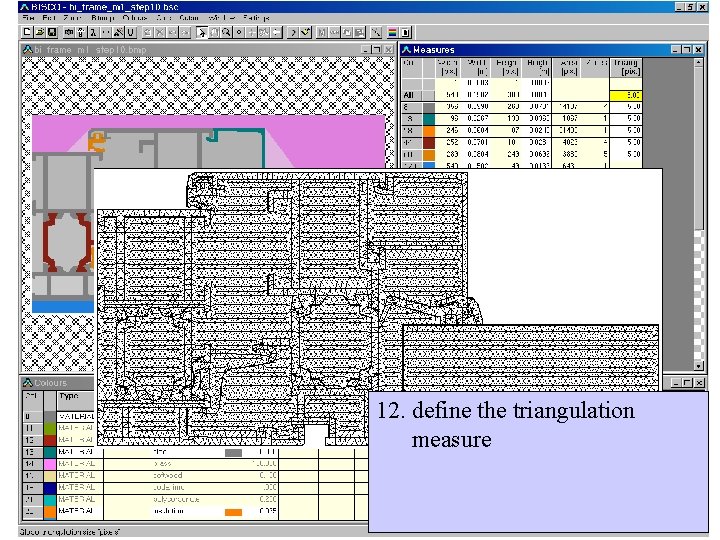Click the orange swatch in last Colours row
This screenshot has height=540, width=720.
50,512
